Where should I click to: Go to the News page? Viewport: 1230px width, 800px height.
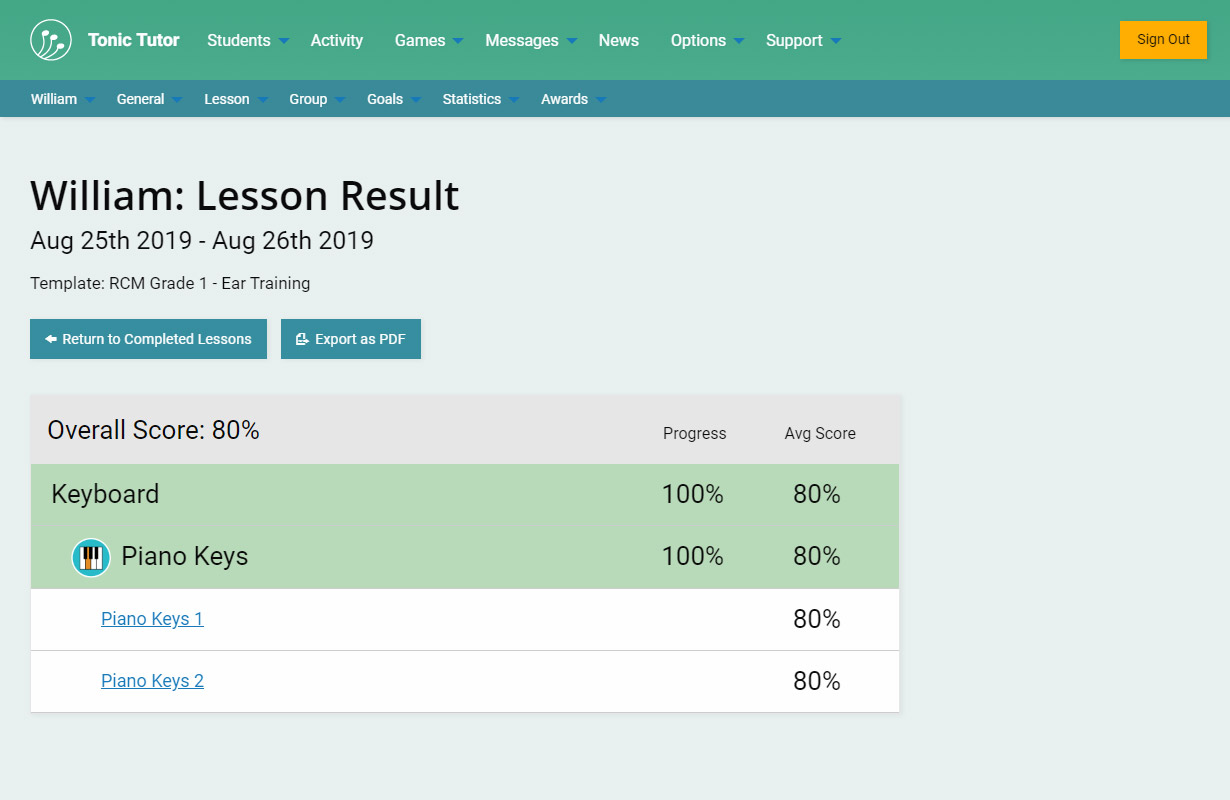[x=619, y=41]
